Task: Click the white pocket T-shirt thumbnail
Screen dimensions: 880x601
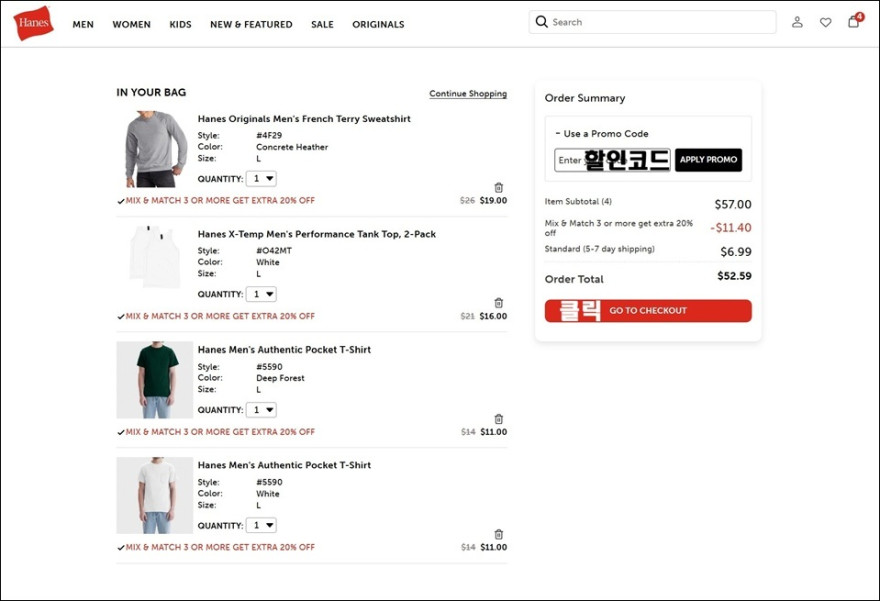Action: pos(155,496)
